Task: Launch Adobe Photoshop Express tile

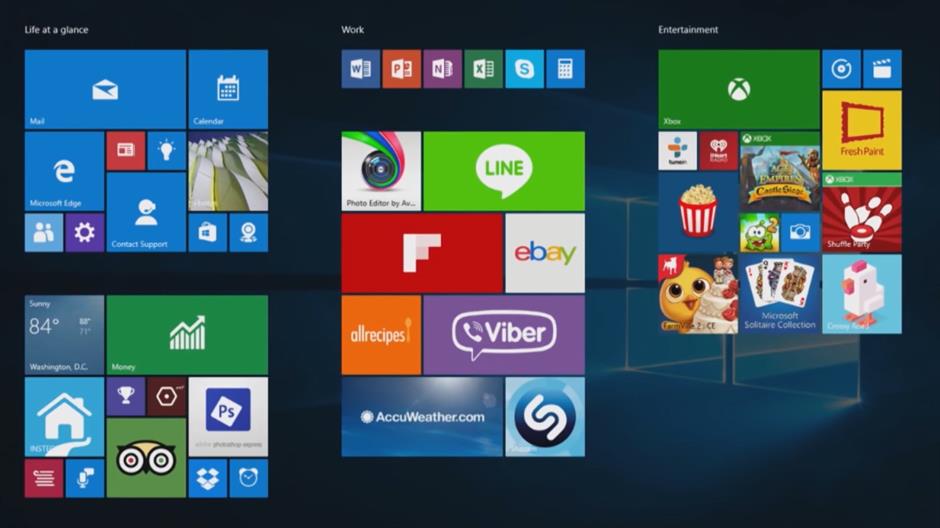Action: tap(228, 417)
